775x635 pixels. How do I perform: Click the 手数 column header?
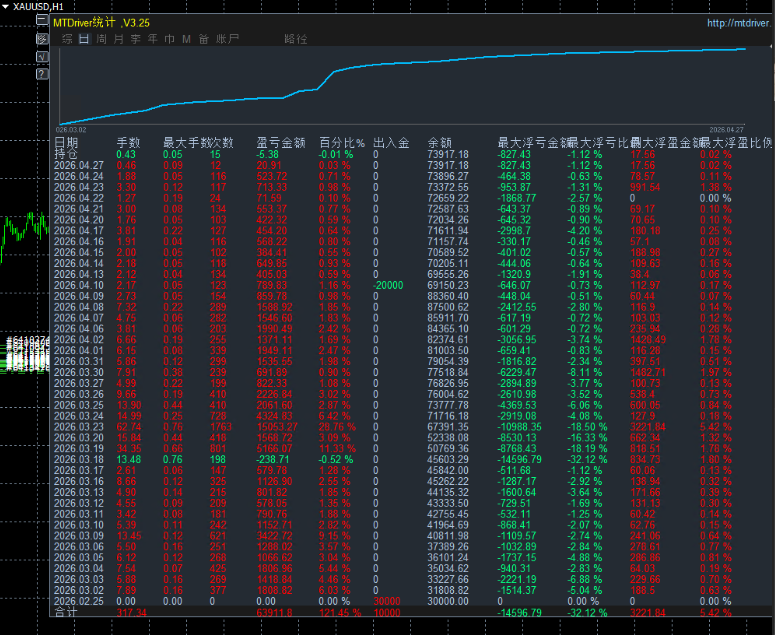point(129,143)
